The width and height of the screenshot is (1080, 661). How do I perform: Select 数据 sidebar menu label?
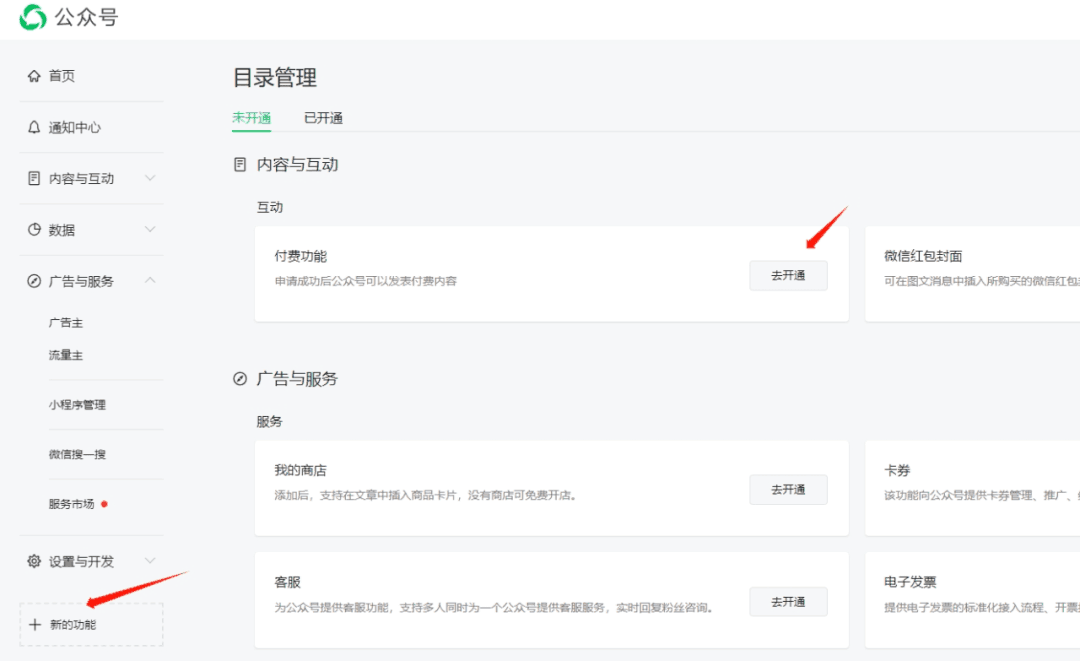click(x=61, y=230)
